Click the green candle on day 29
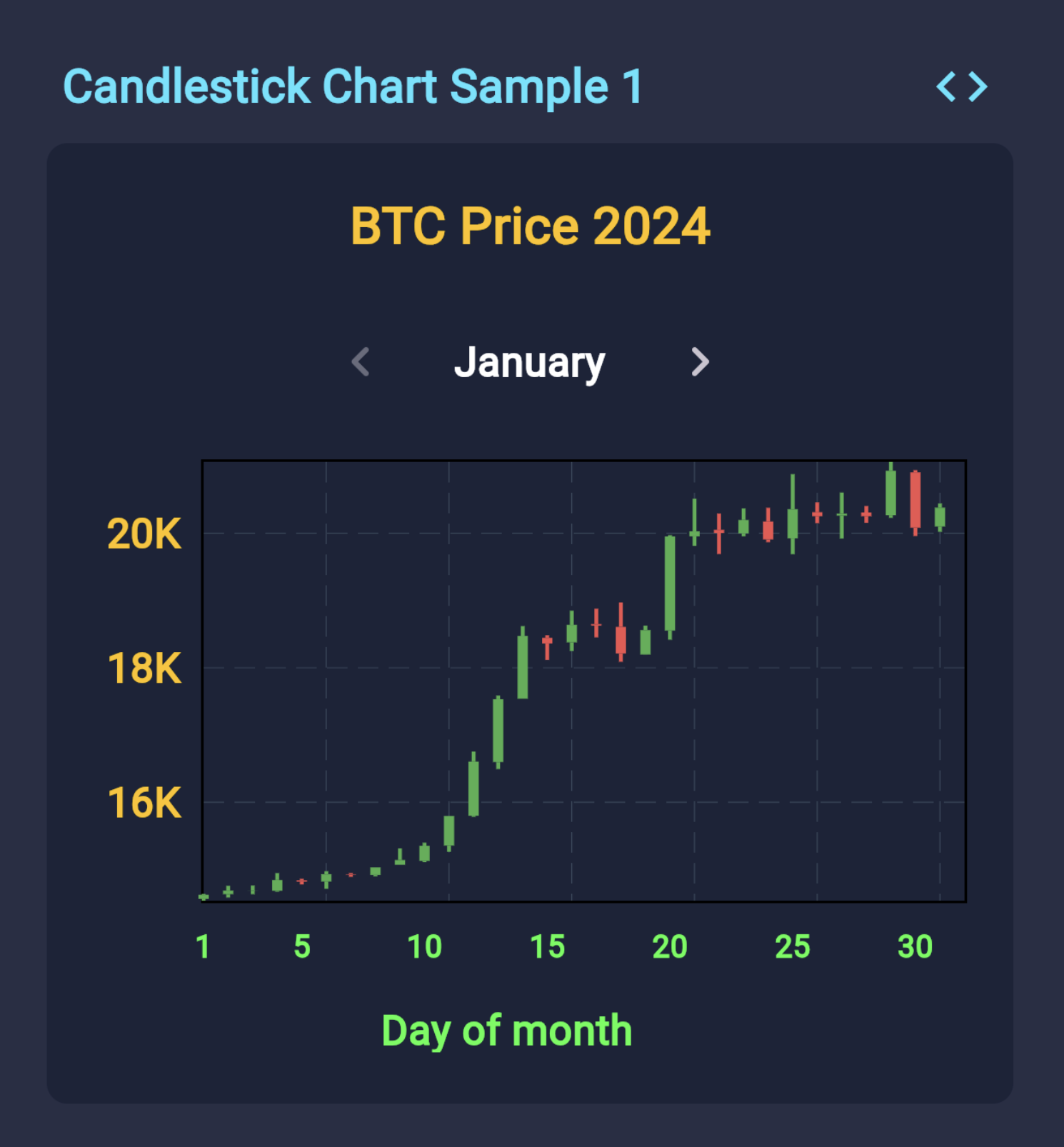The width and height of the screenshot is (1064, 1147). click(x=890, y=493)
